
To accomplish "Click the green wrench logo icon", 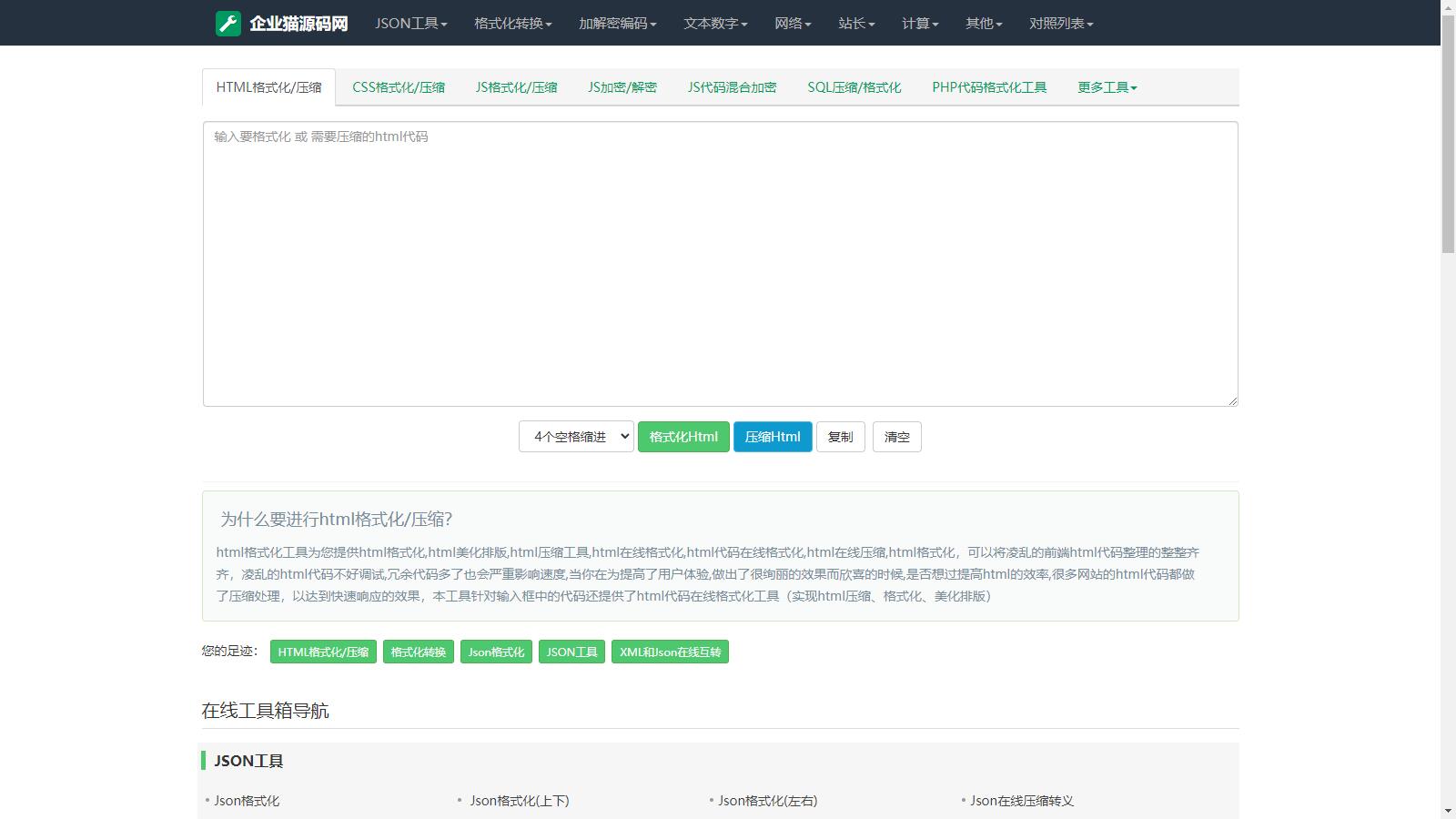I will (x=228, y=24).
